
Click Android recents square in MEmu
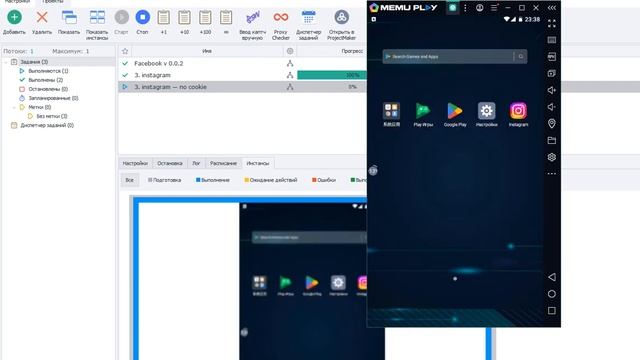(x=552, y=311)
